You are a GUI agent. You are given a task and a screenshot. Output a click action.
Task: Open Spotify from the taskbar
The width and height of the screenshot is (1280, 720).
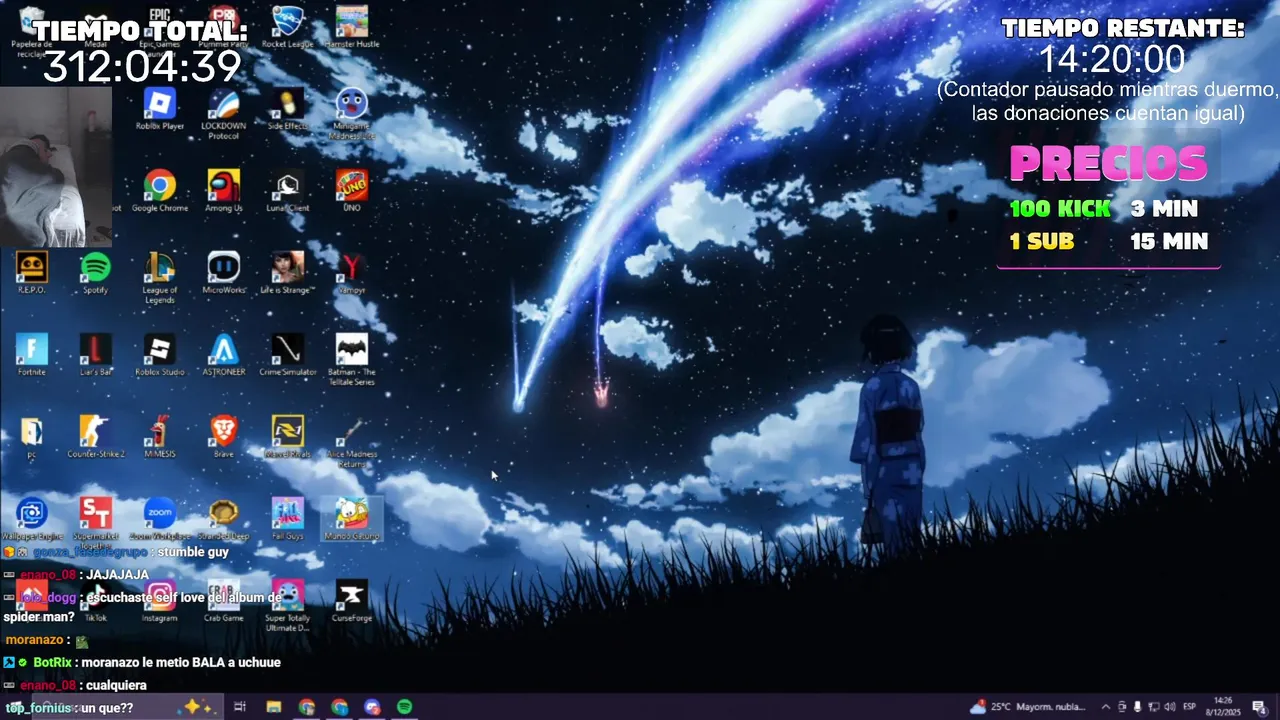coord(405,707)
